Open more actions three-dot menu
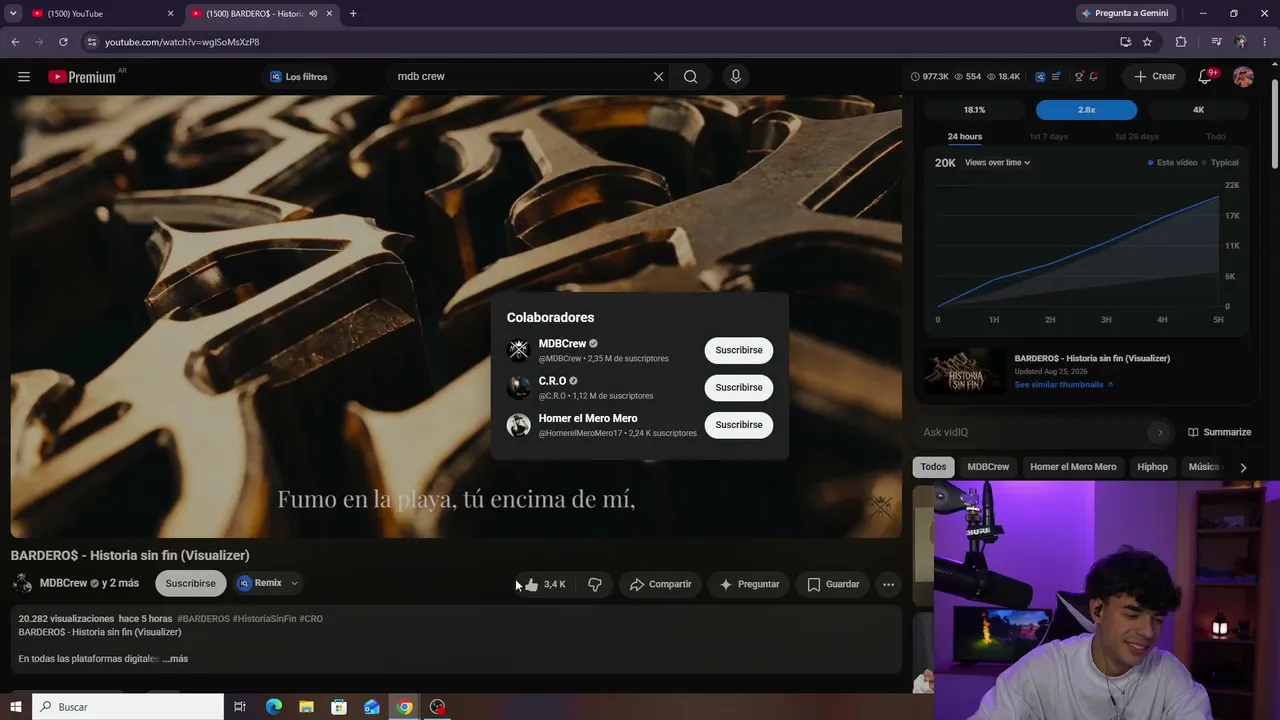This screenshot has width=1280, height=720. [888, 584]
